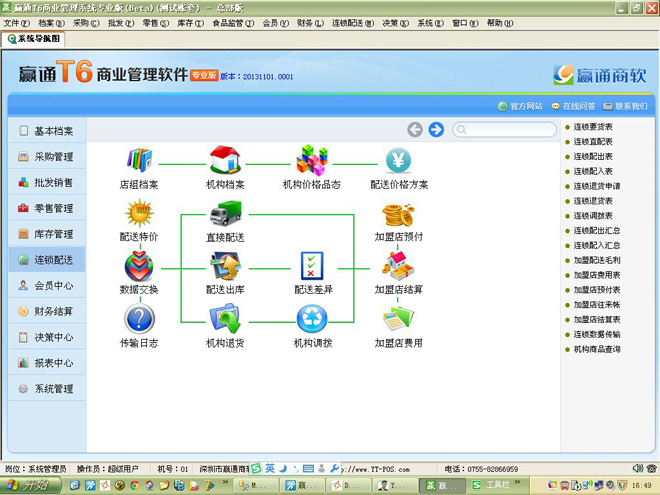The image size is (660, 495).
Task: Open the 配送出库 icon
Action: point(226,266)
